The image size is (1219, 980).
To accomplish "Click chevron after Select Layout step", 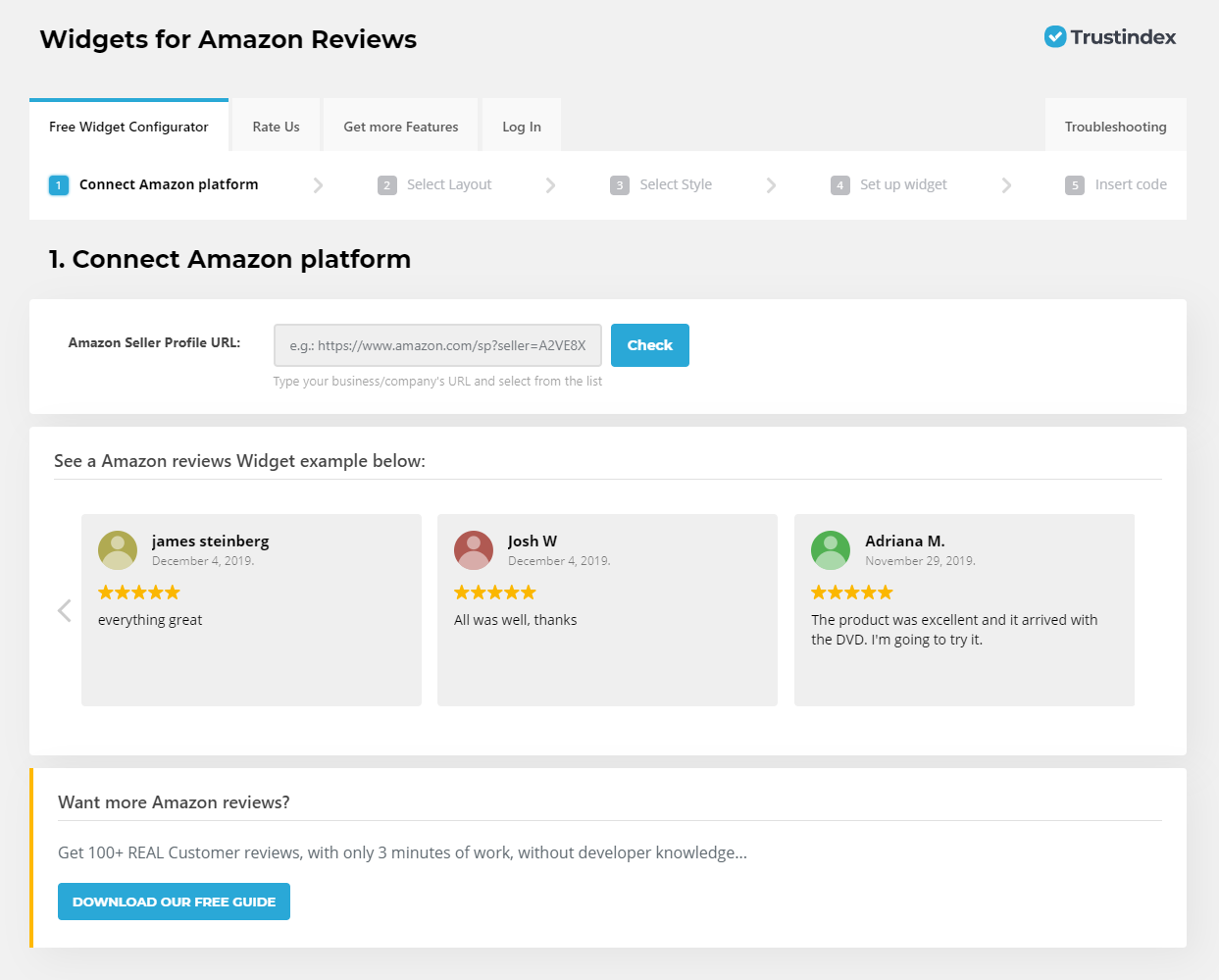I will click(550, 185).
